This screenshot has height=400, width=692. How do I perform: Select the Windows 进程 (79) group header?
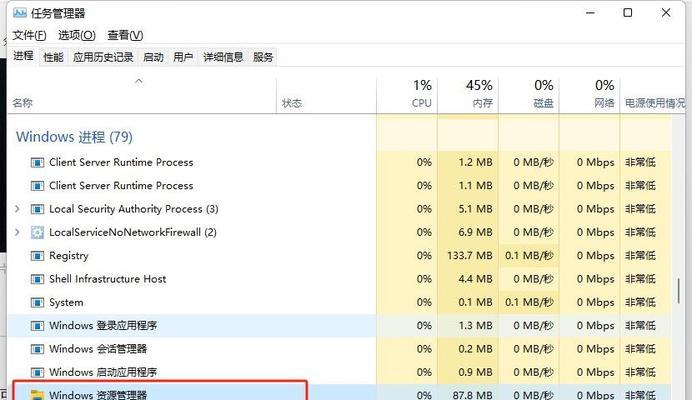[74, 137]
